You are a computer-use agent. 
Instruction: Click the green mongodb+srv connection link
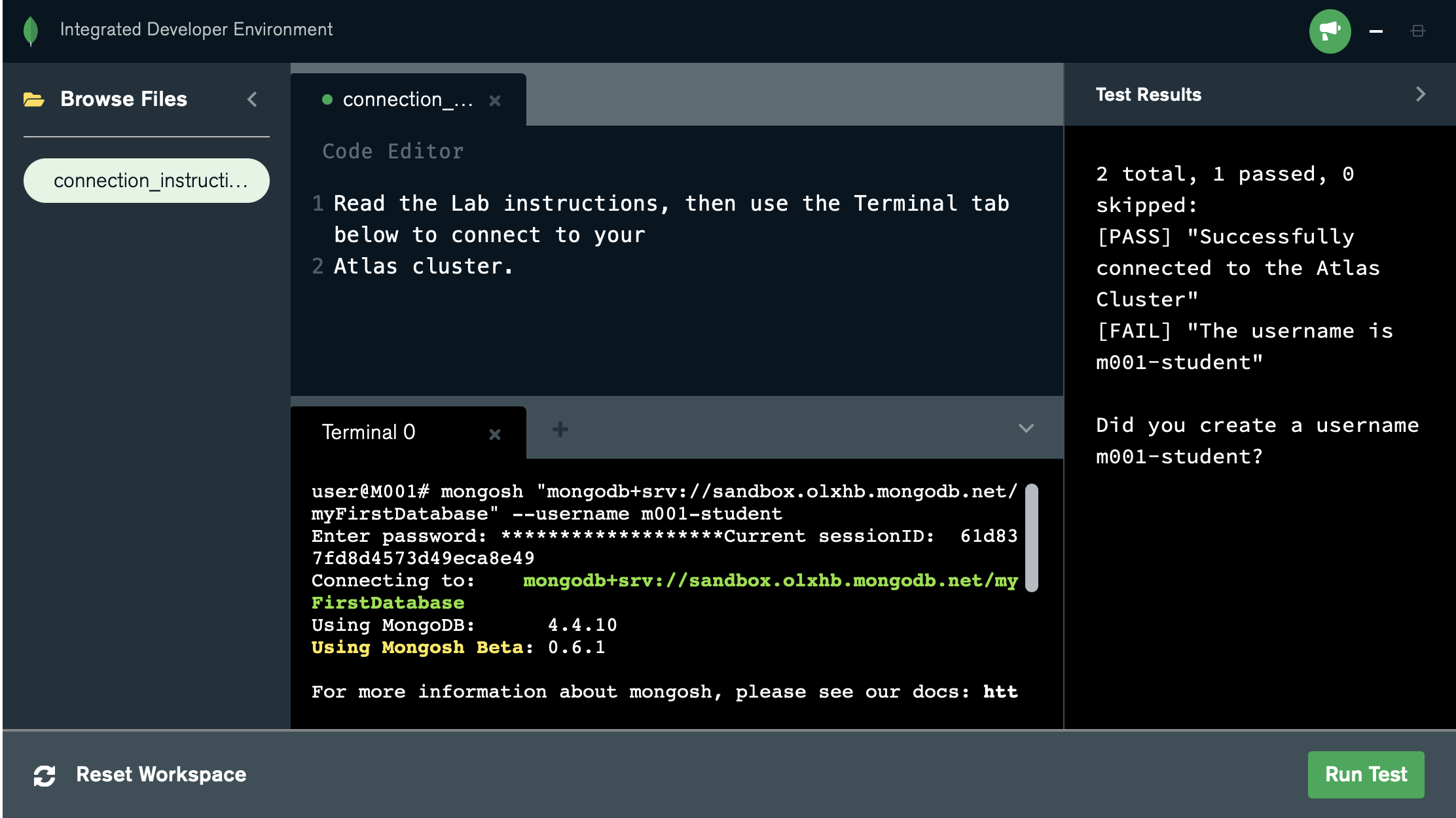pyautogui.click(x=769, y=580)
